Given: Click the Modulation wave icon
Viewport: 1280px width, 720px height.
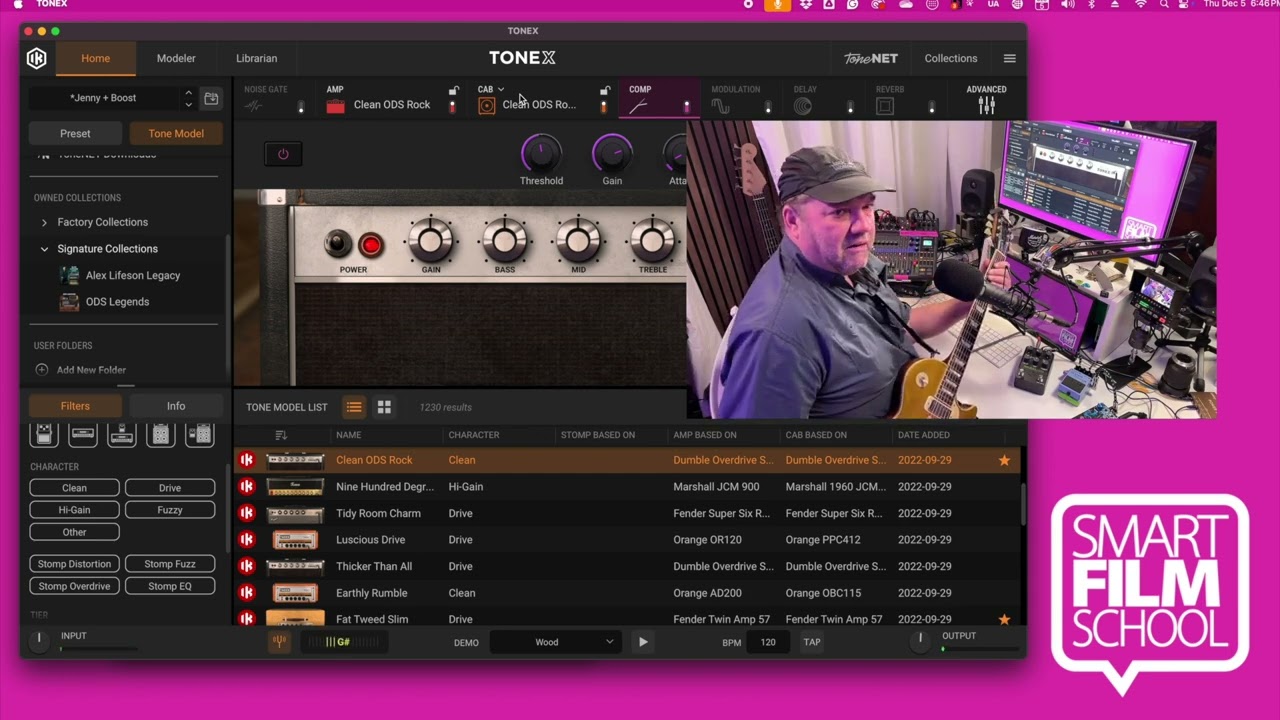Looking at the screenshot, I should tap(720, 106).
